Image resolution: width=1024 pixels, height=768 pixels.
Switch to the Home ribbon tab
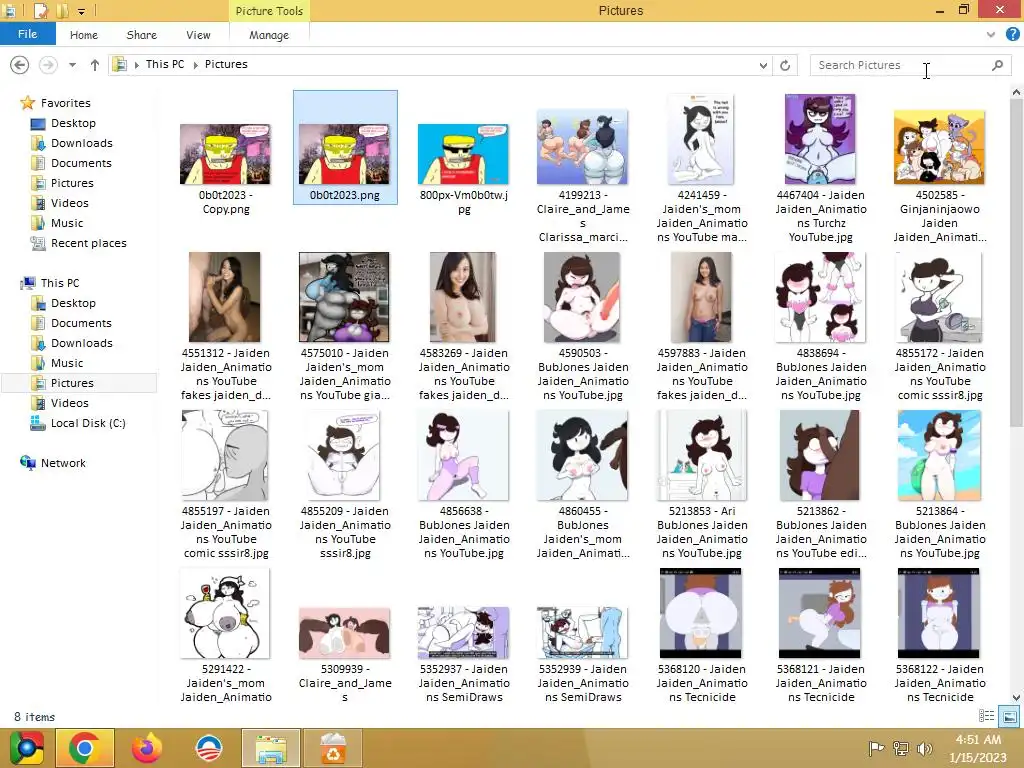(x=84, y=35)
